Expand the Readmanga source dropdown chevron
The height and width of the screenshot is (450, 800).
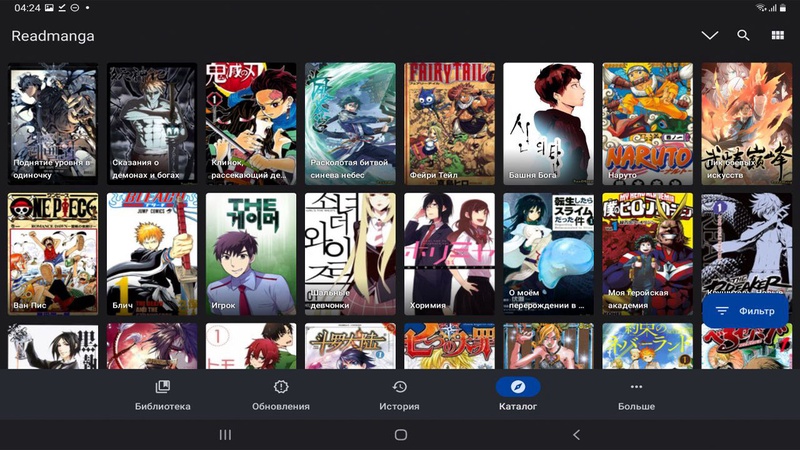pos(710,35)
